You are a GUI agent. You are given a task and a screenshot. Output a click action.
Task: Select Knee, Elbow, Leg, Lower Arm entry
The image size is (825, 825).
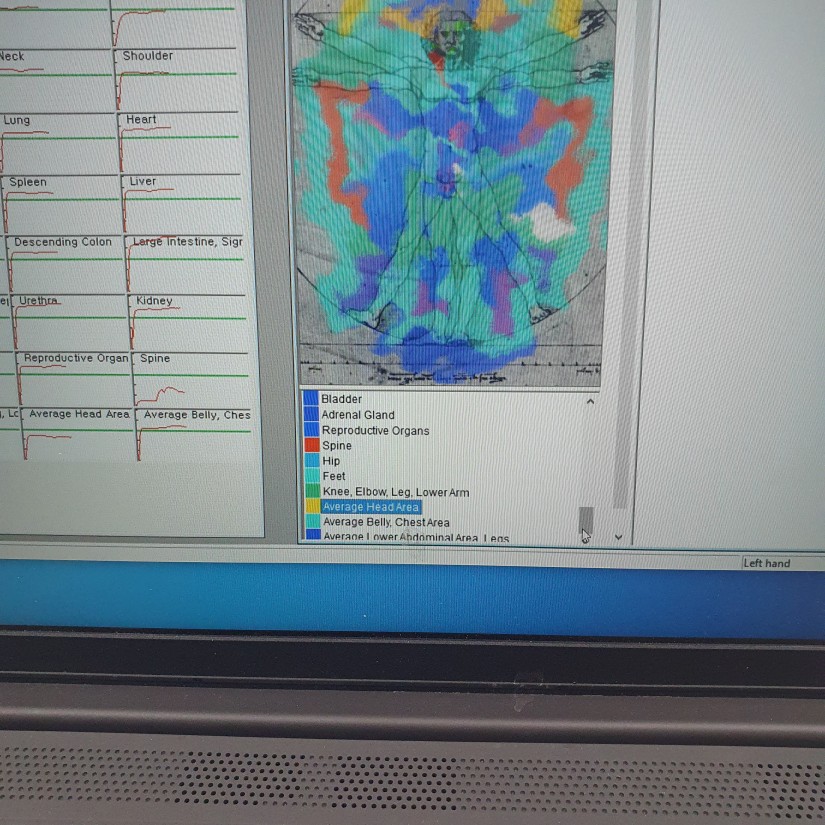(x=396, y=492)
